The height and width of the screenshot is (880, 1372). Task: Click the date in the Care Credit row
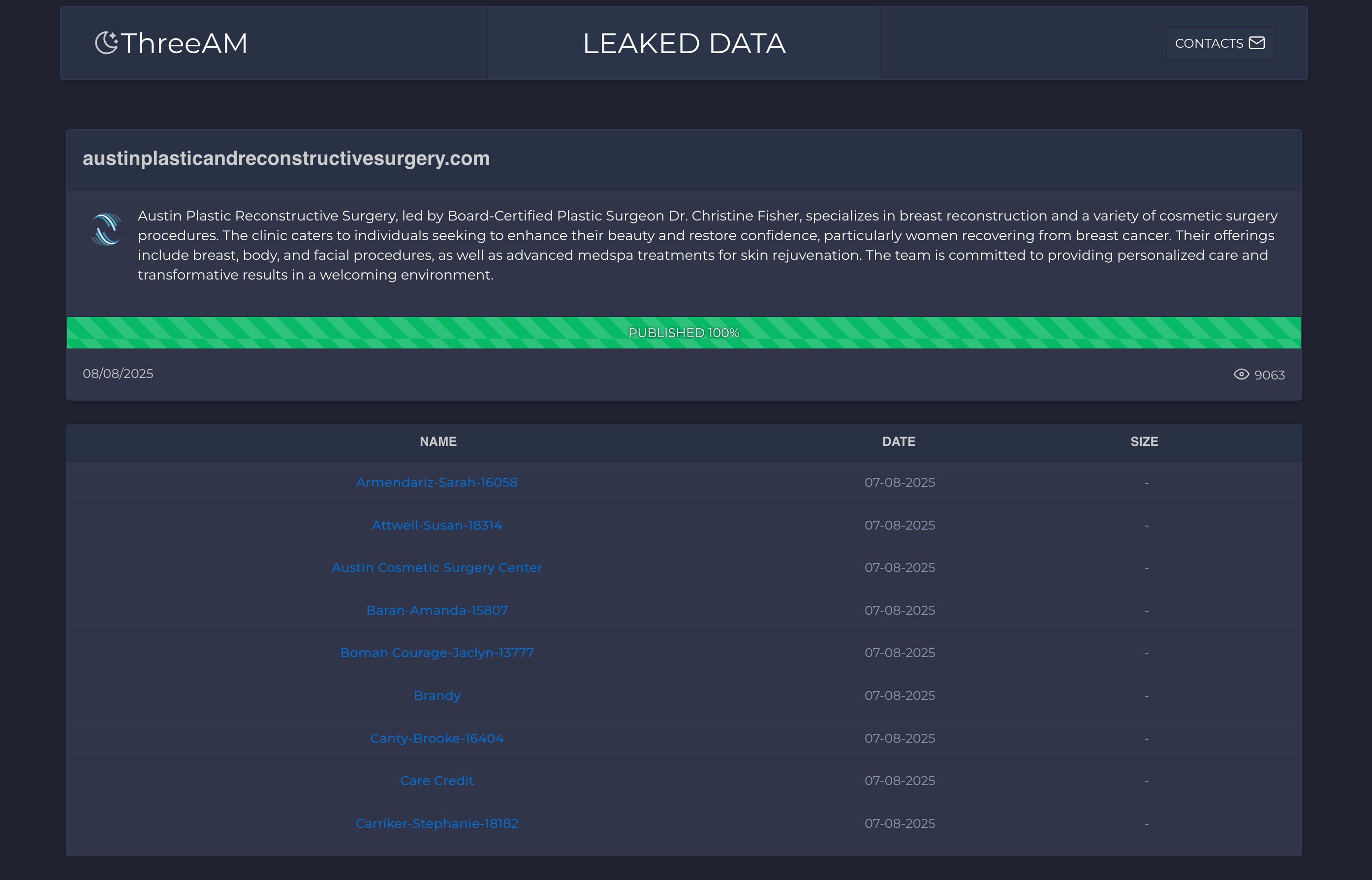tap(900, 781)
